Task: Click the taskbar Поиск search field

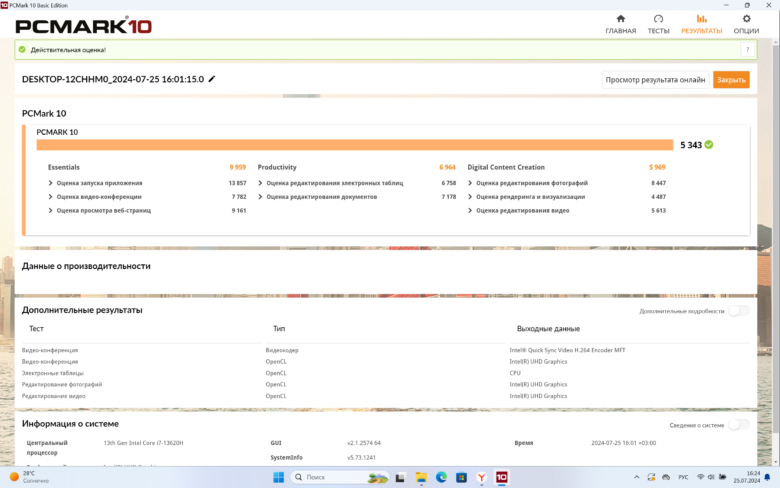Action: pyautogui.click(x=340, y=477)
